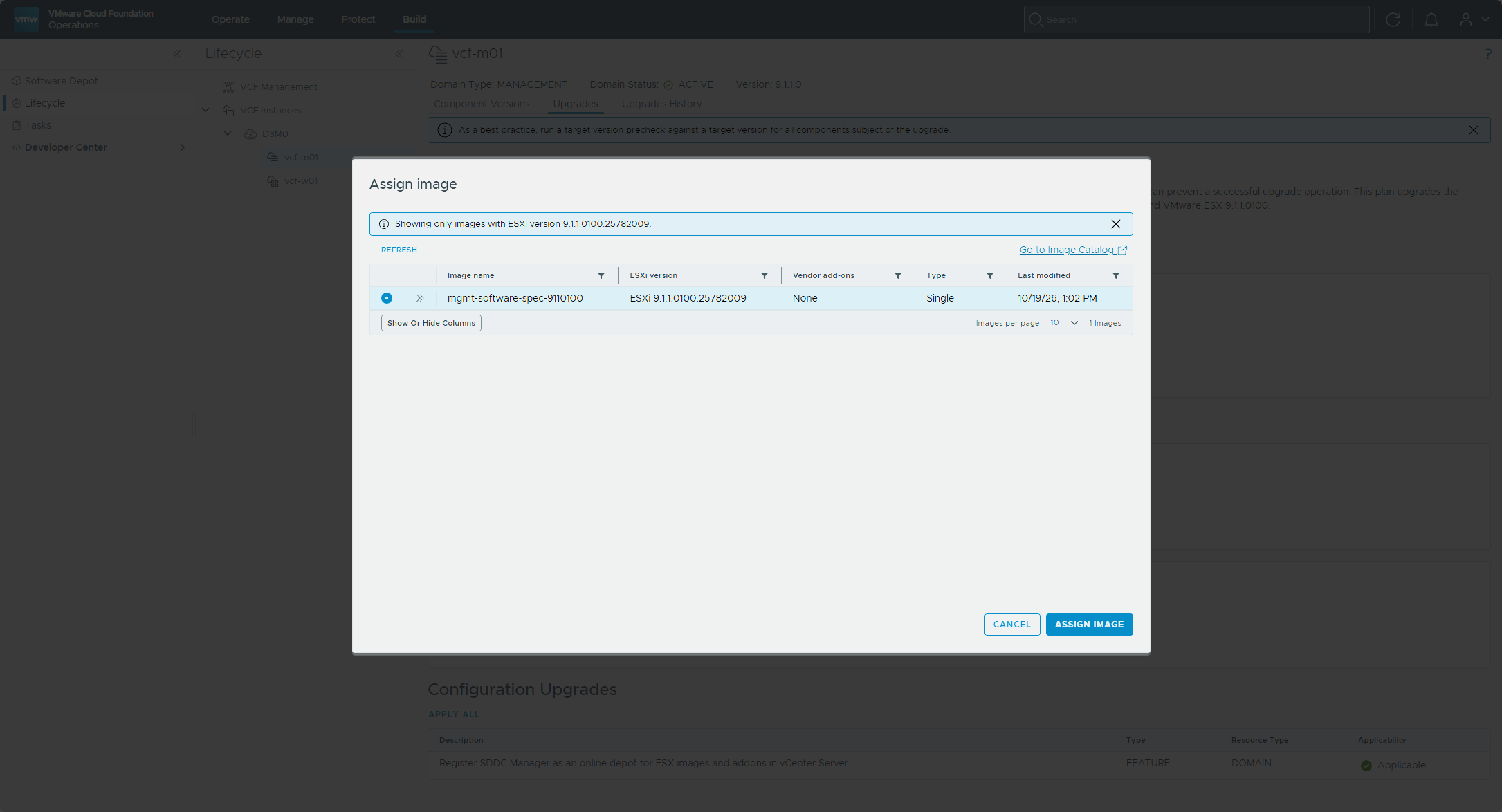Click the VCF Management icon
The height and width of the screenshot is (812, 1502).
point(228,86)
